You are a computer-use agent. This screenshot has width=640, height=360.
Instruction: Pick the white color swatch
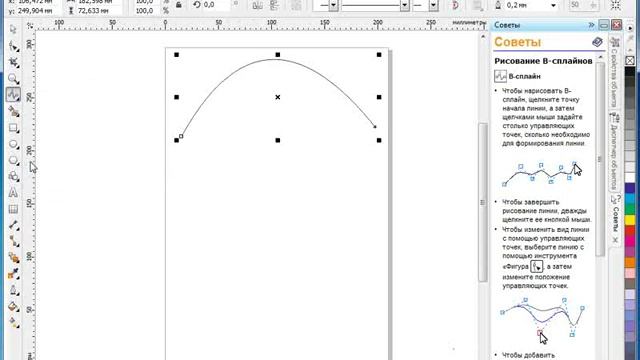(x=630, y=177)
